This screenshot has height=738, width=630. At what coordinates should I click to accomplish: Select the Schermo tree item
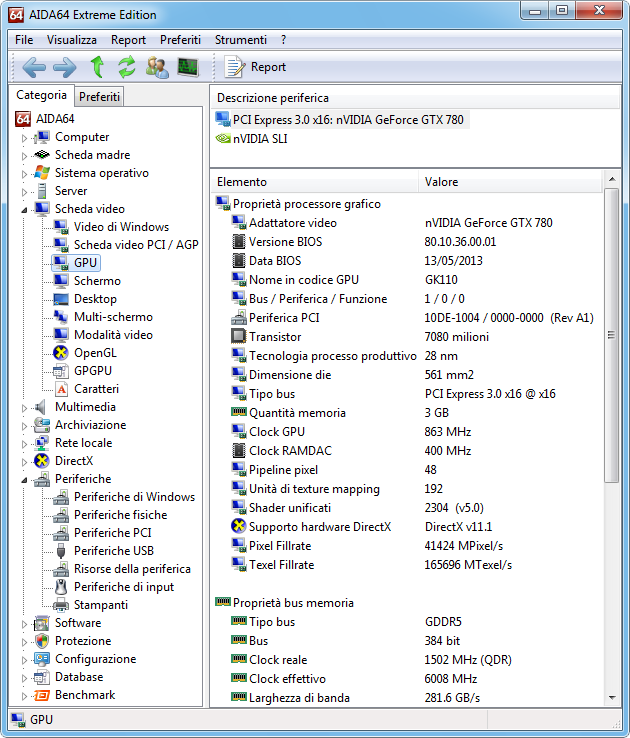pyautogui.click(x=97, y=281)
